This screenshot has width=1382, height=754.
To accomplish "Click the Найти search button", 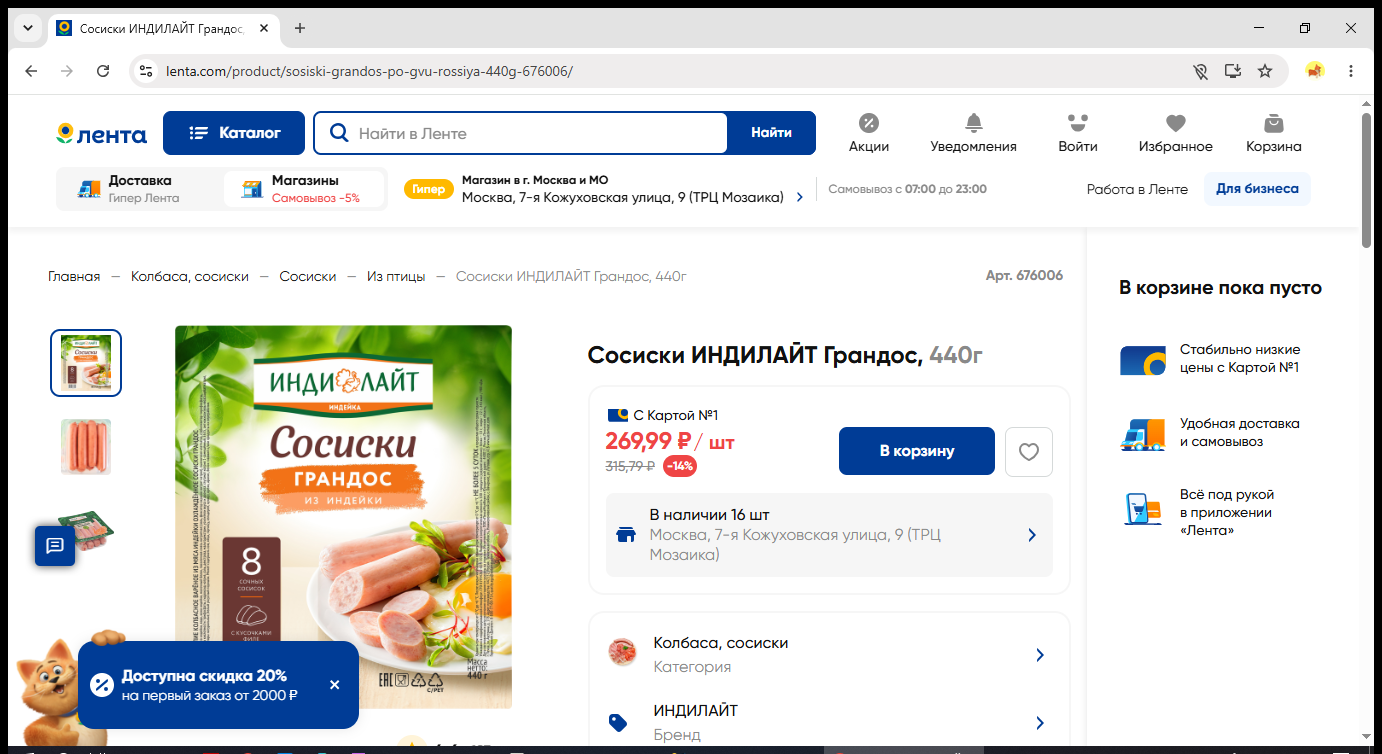I will (x=771, y=133).
